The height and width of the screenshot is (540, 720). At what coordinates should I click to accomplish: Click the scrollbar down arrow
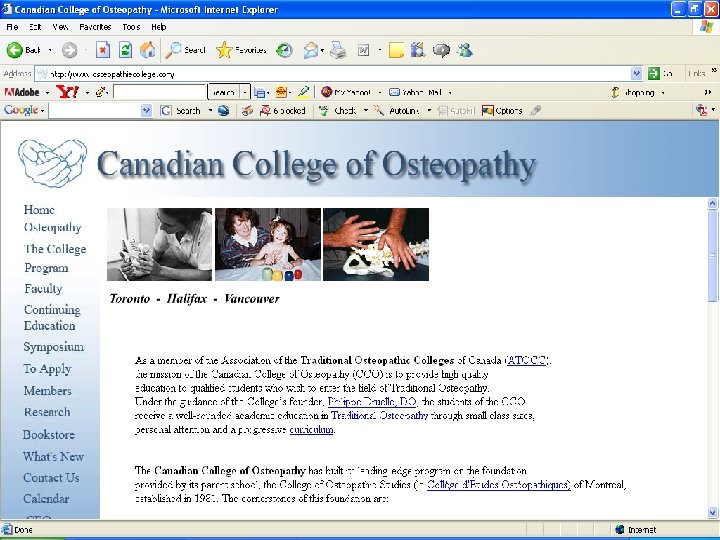coord(713,512)
